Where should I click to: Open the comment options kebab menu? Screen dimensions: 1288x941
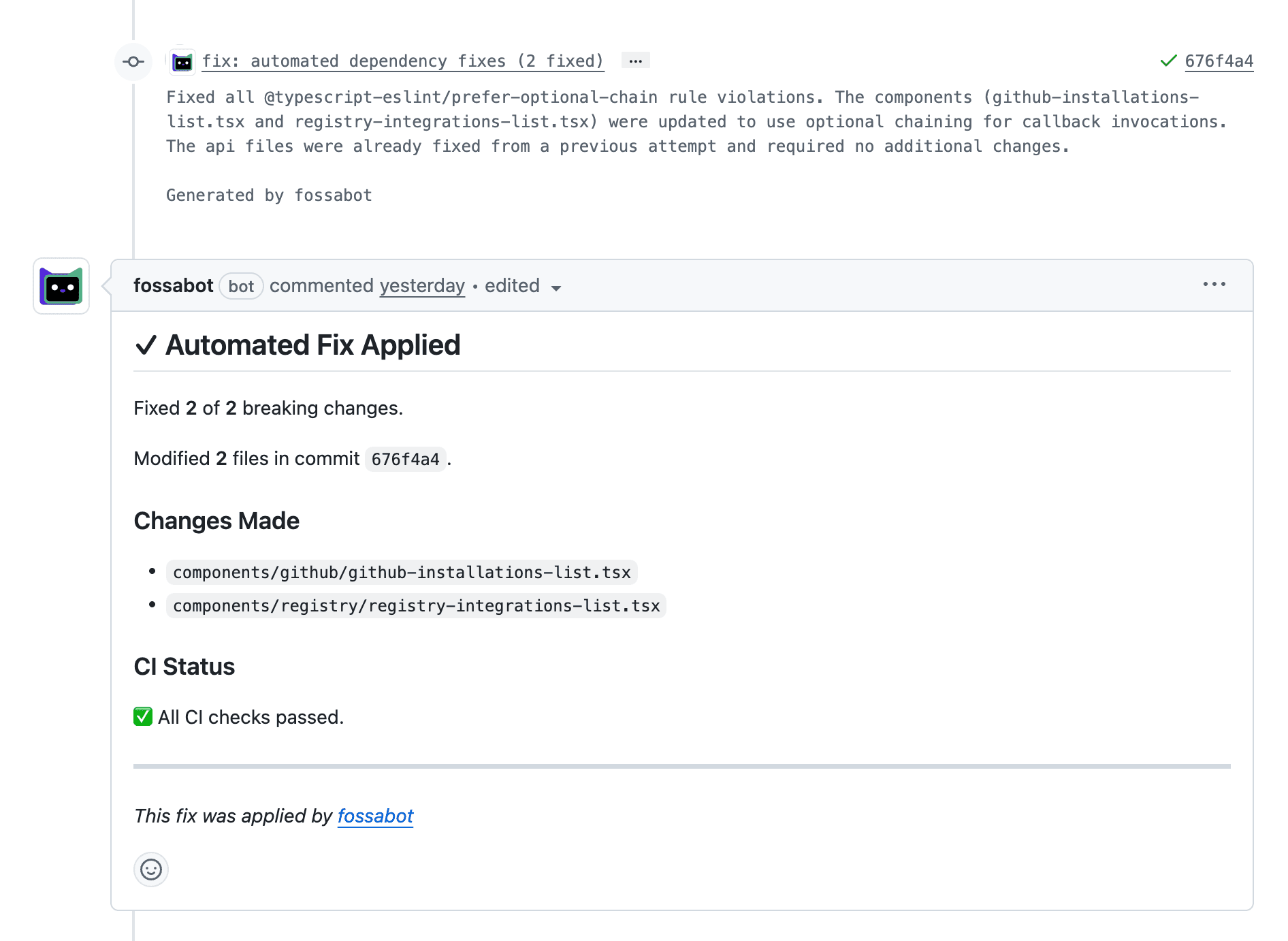pos(1215,285)
